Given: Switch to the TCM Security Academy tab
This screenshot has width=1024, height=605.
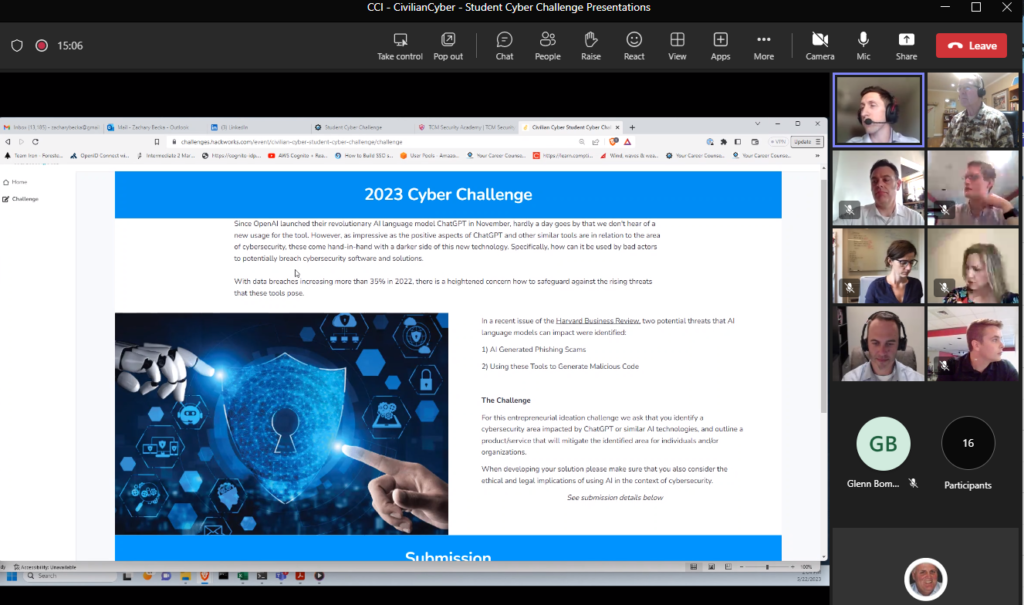Looking at the screenshot, I should tap(466, 127).
